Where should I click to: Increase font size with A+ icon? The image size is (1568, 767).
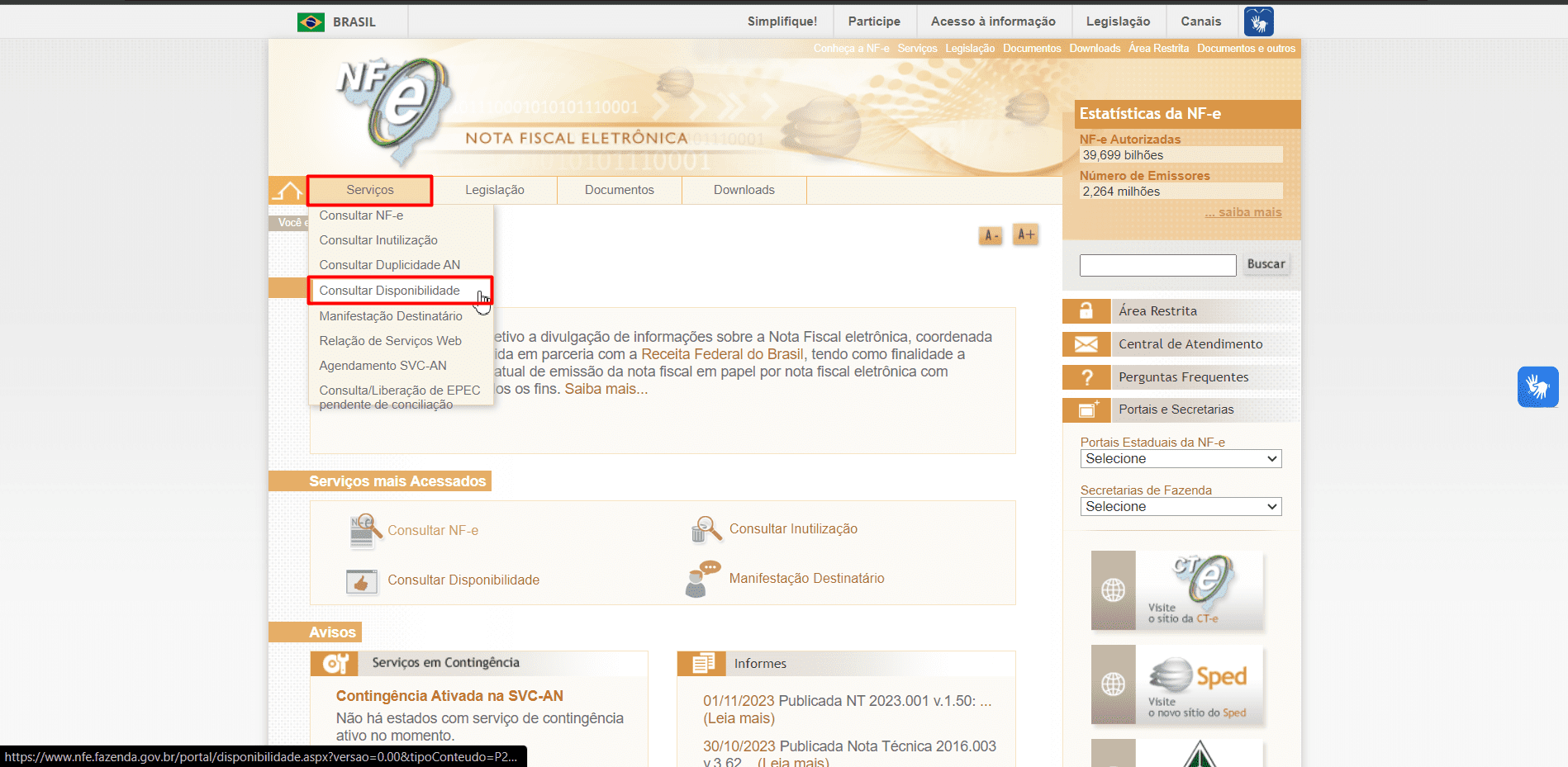pyautogui.click(x=1025, y=234)
